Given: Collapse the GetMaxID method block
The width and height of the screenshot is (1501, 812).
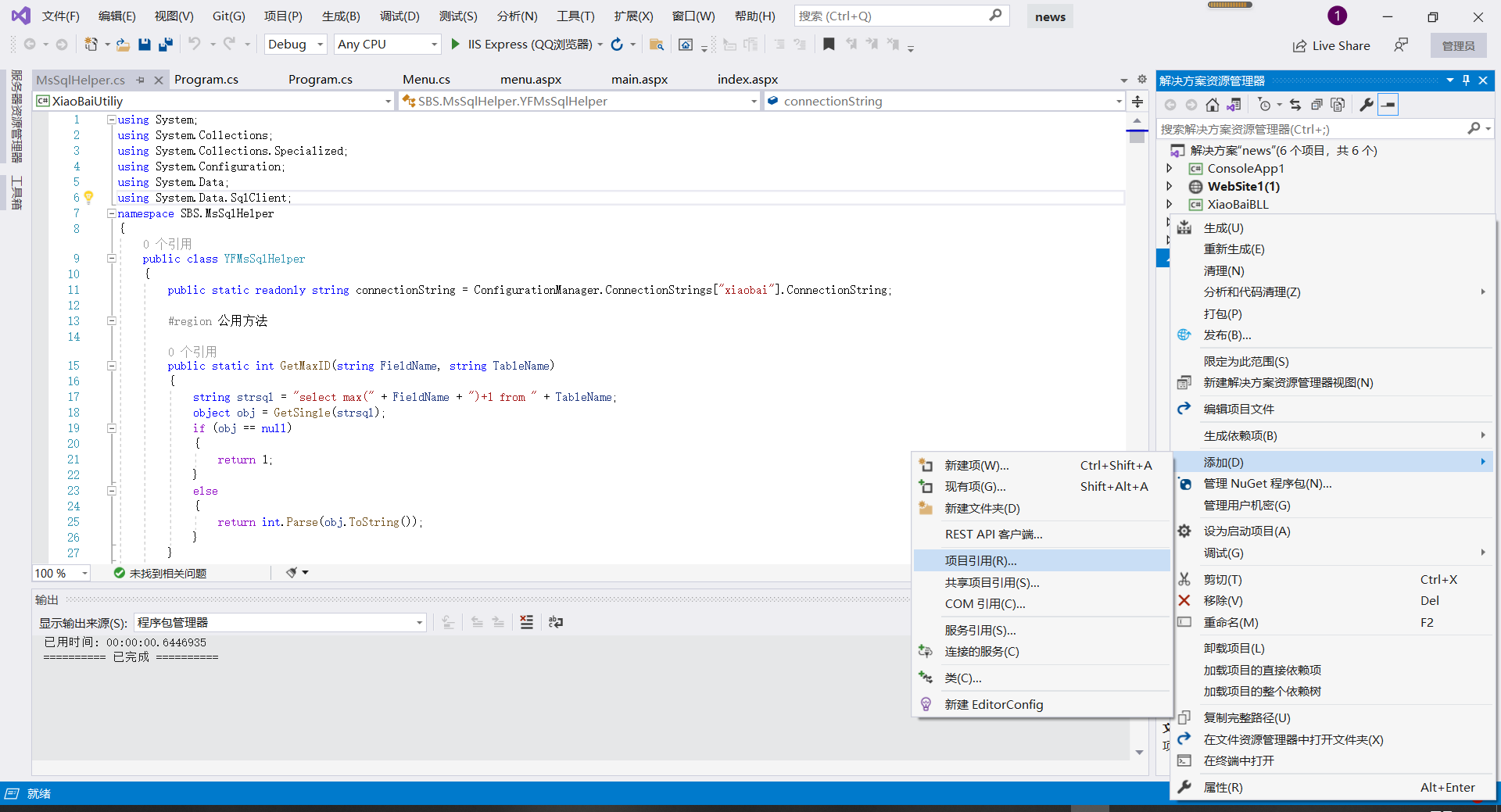Looking at the screenshot, I should (x=111, y=366).
